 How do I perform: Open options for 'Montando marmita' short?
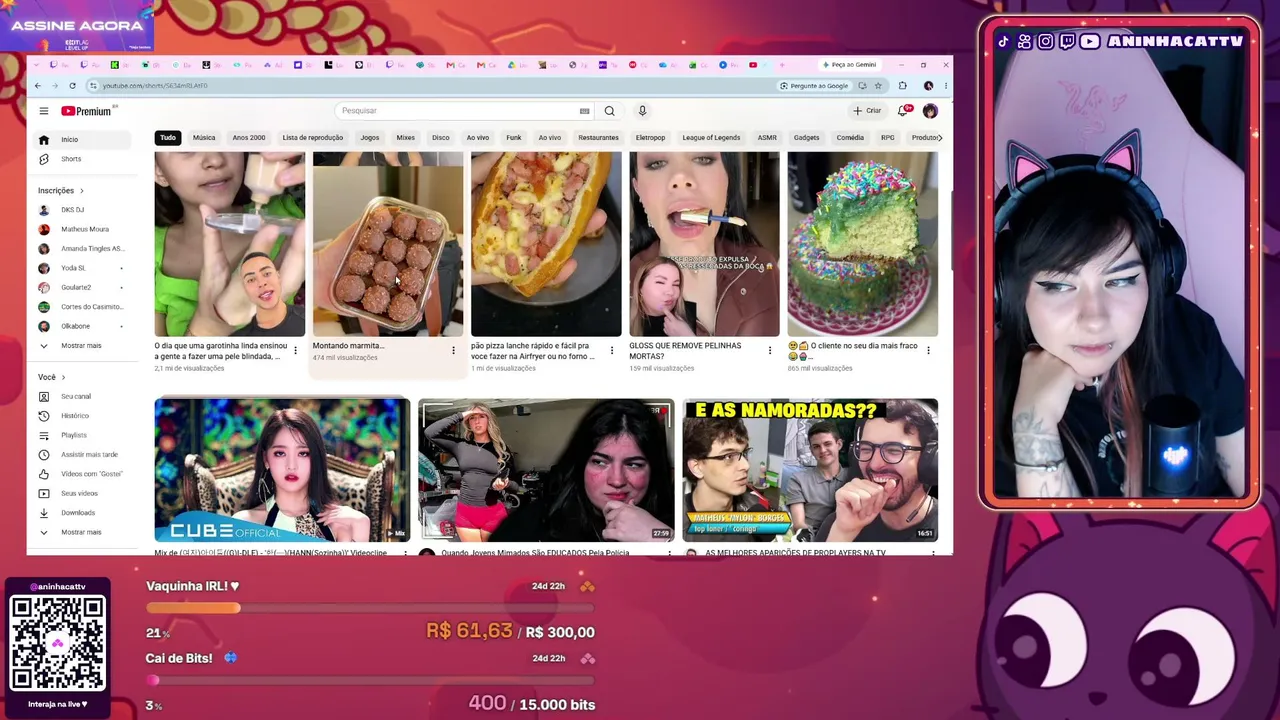(453, 350)
